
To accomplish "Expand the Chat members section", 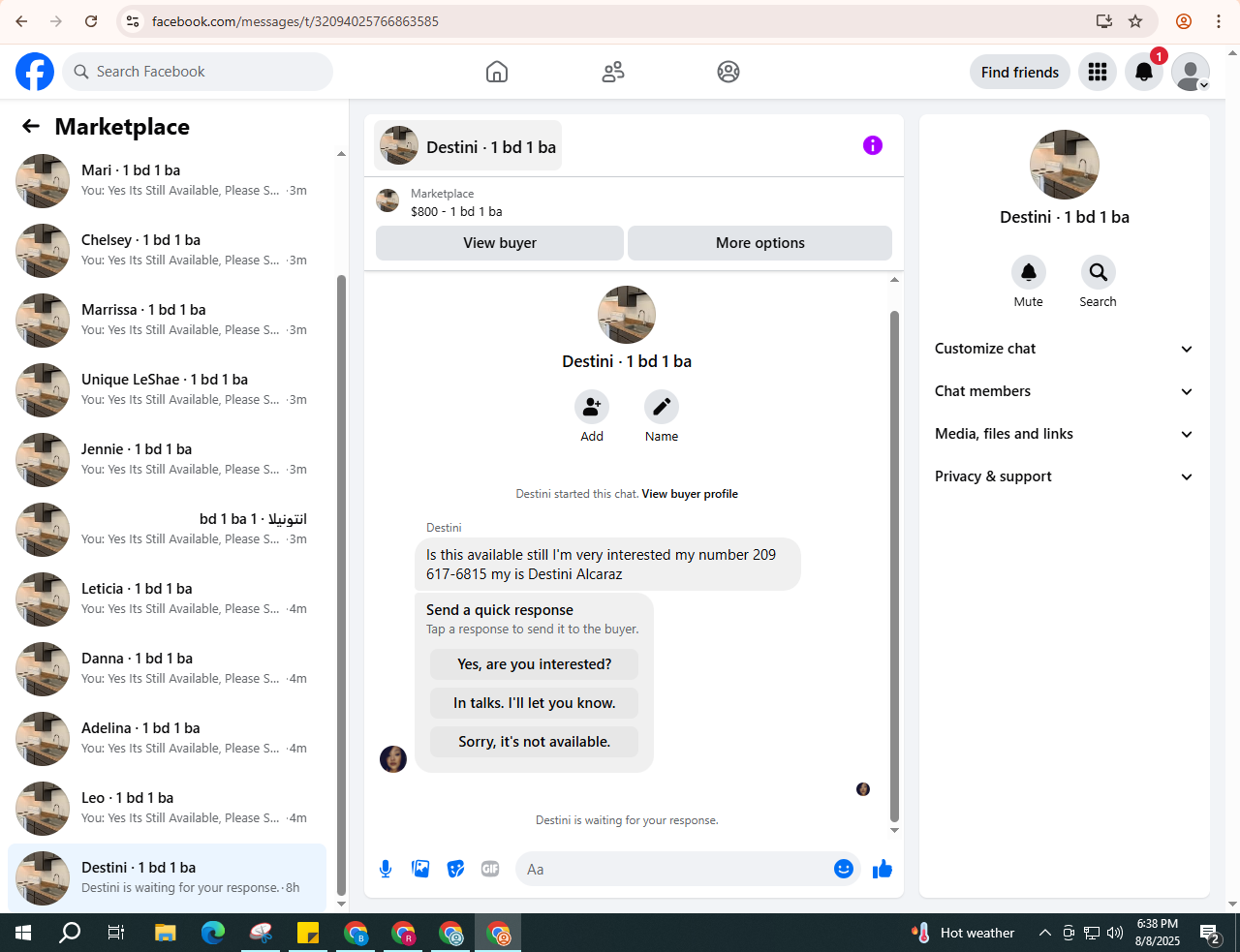I will click(x=1064, y=391).
